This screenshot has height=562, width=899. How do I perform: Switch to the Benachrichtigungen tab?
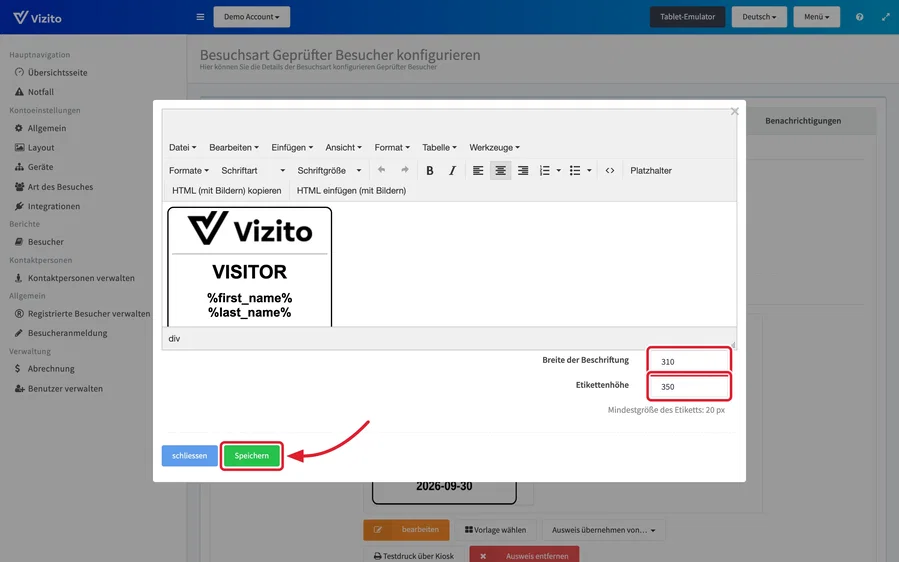tap(803, 120)
